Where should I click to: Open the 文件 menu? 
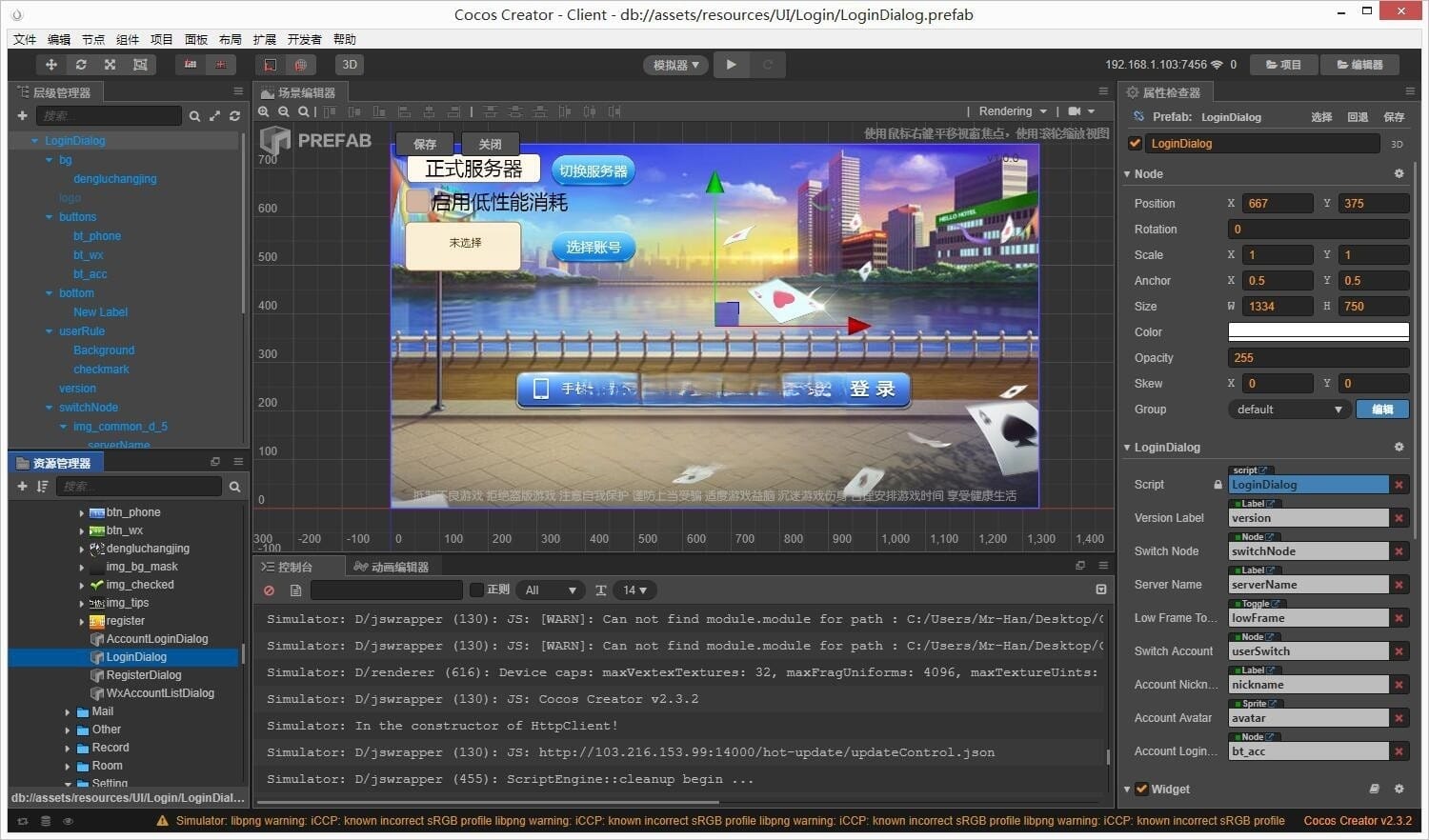point(25,39)
